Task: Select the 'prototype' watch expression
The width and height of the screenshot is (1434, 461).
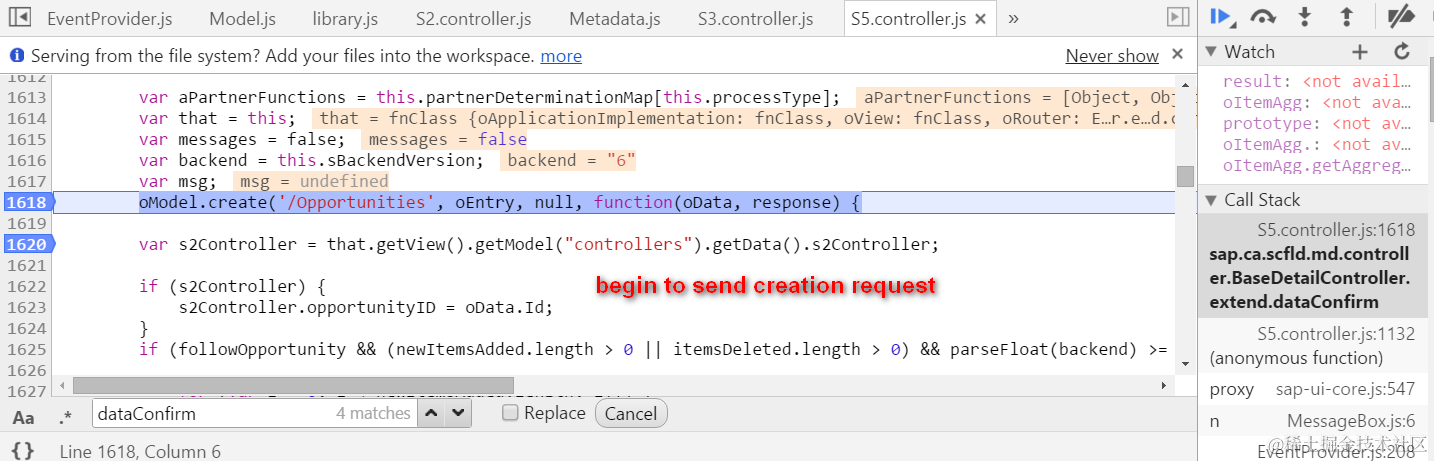Action: 1316,124
